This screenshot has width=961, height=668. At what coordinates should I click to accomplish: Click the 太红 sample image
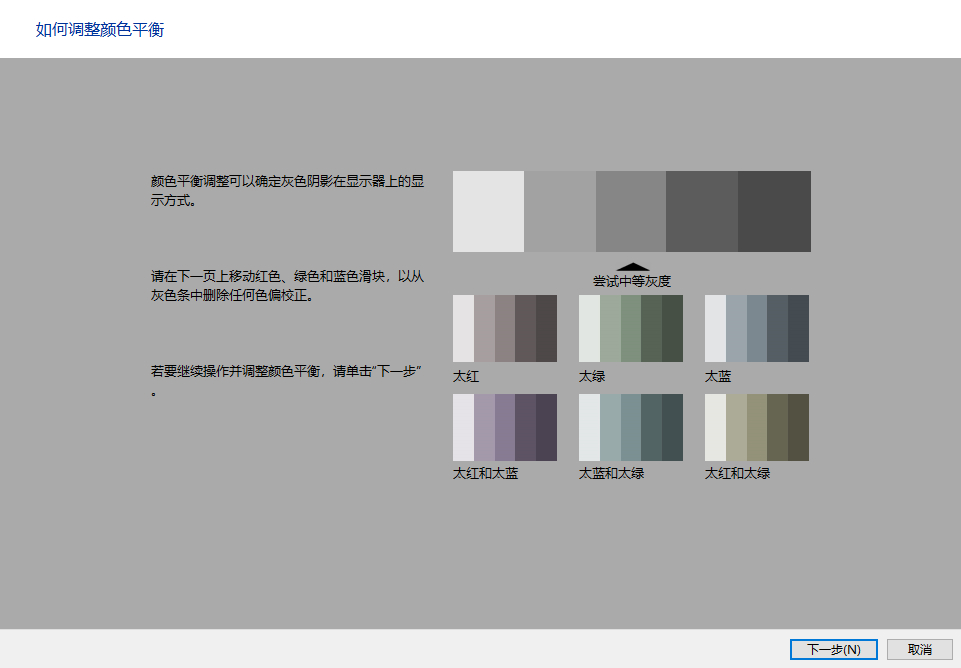(505, 328)
